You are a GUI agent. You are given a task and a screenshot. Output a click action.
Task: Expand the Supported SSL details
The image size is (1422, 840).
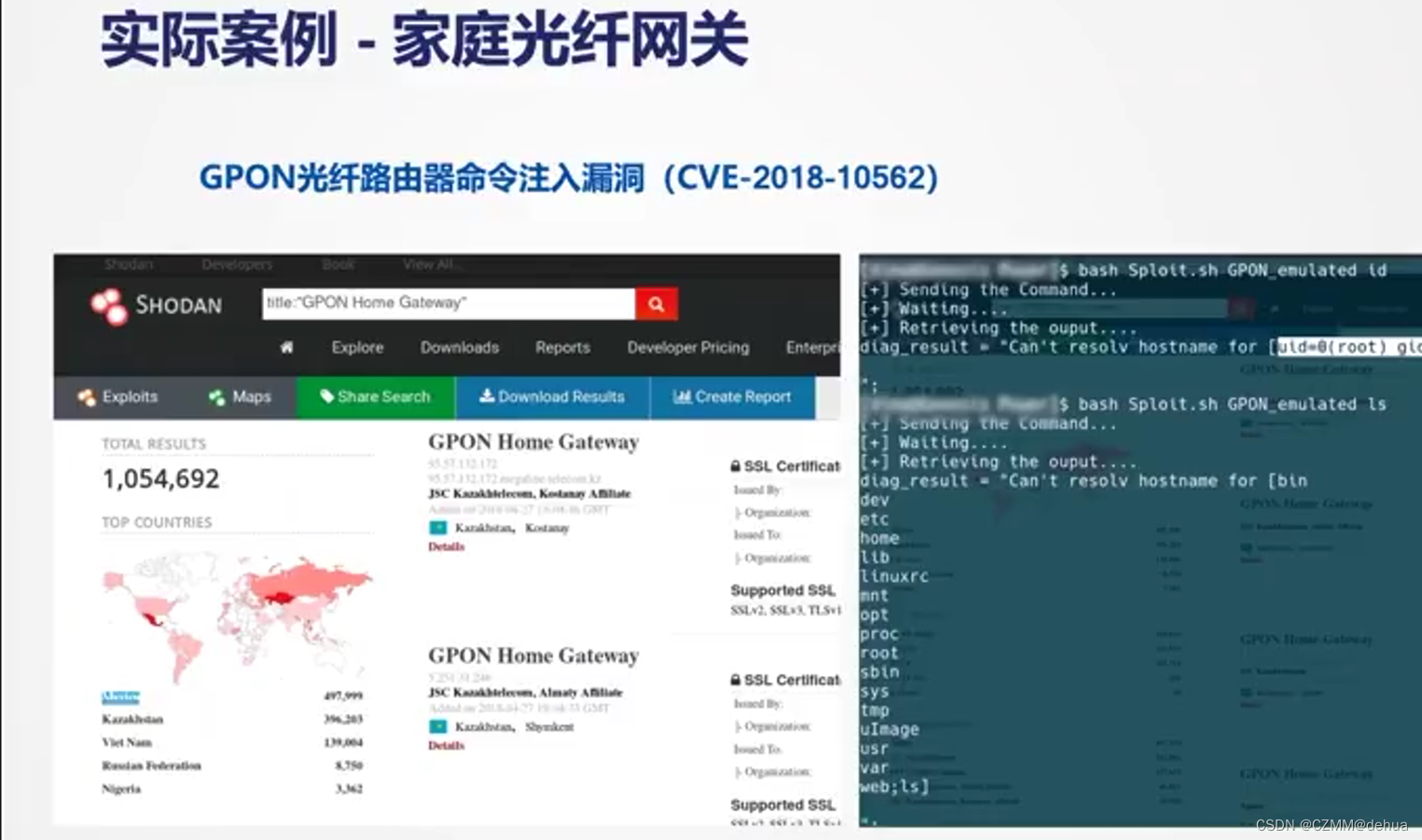(x=782, y=590)
